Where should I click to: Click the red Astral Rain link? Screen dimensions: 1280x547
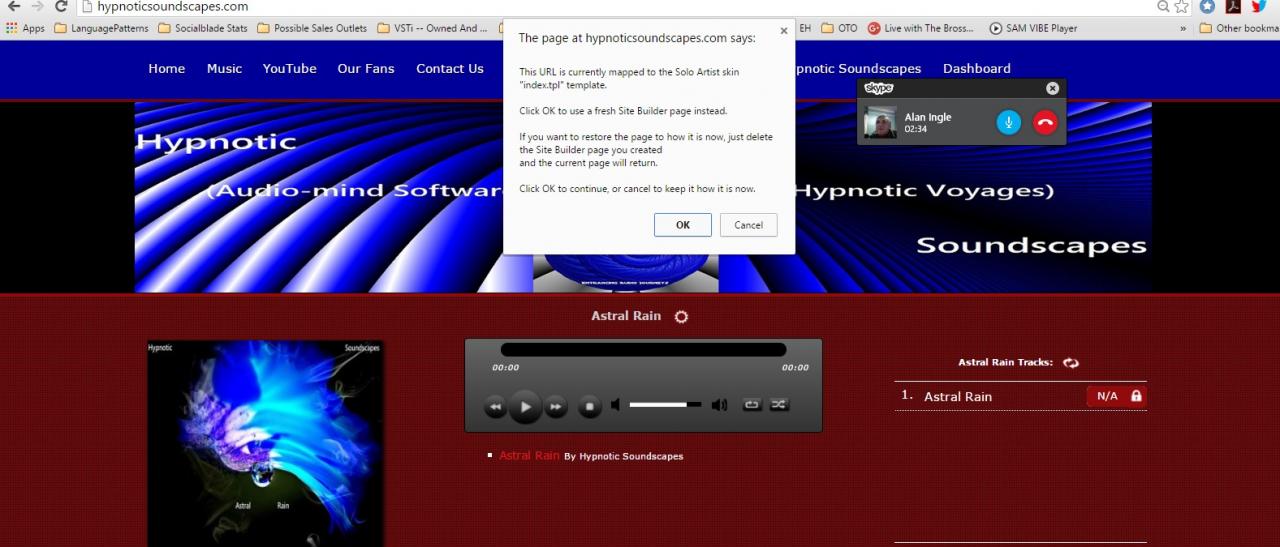click(x=529, y=455)
